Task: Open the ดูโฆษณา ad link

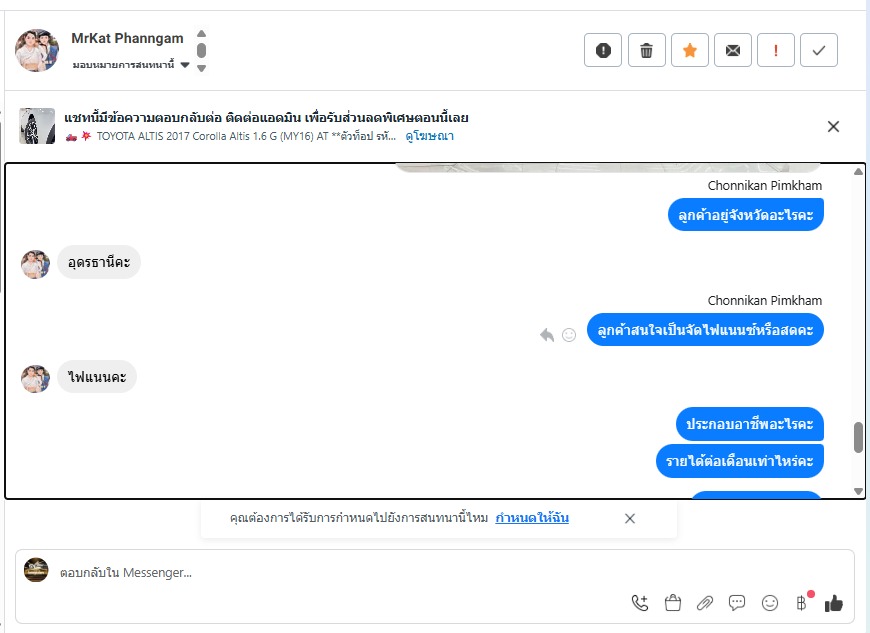Action: click(x=429, y=136)
